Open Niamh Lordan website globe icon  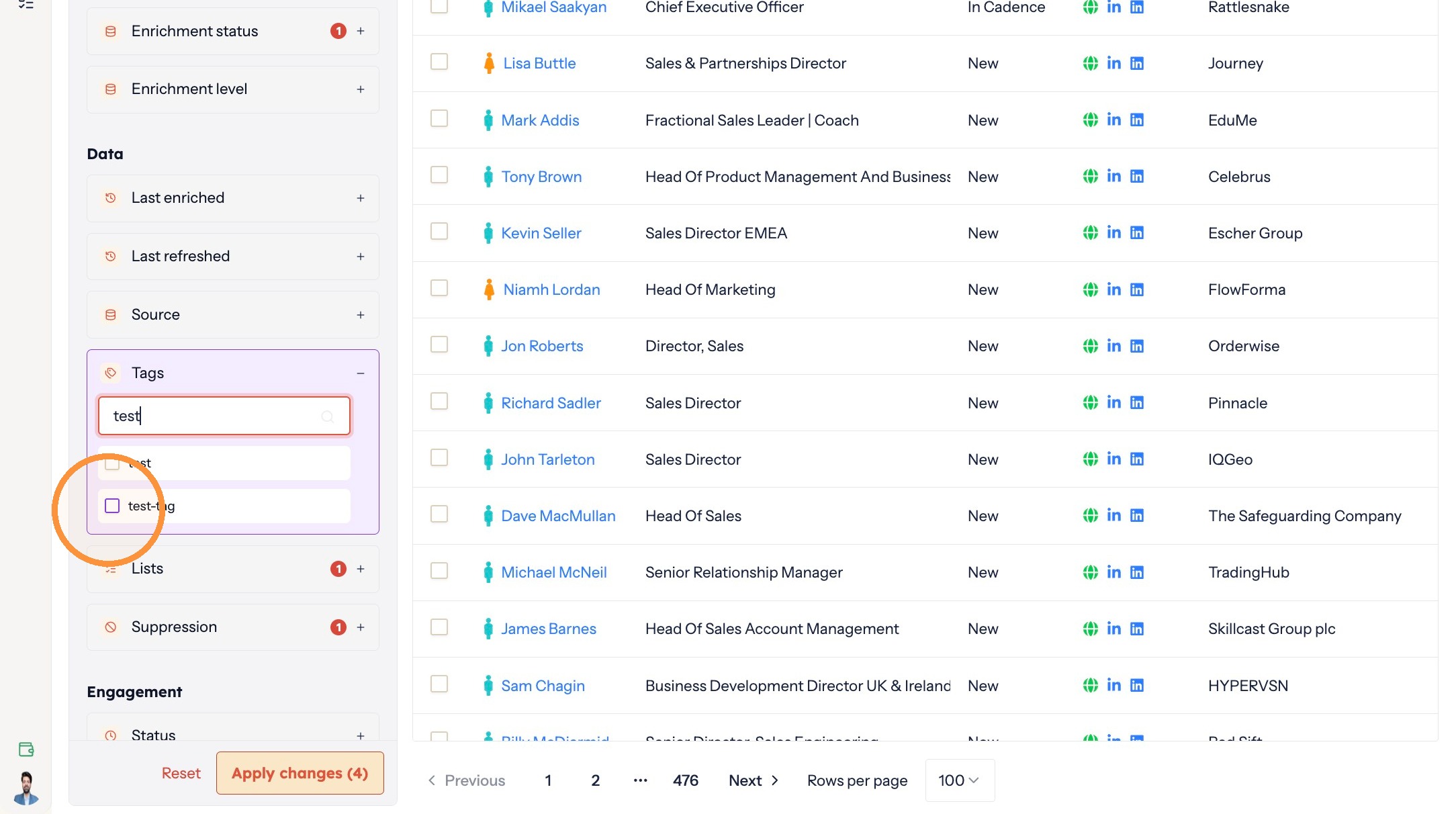coord(1090,289)
